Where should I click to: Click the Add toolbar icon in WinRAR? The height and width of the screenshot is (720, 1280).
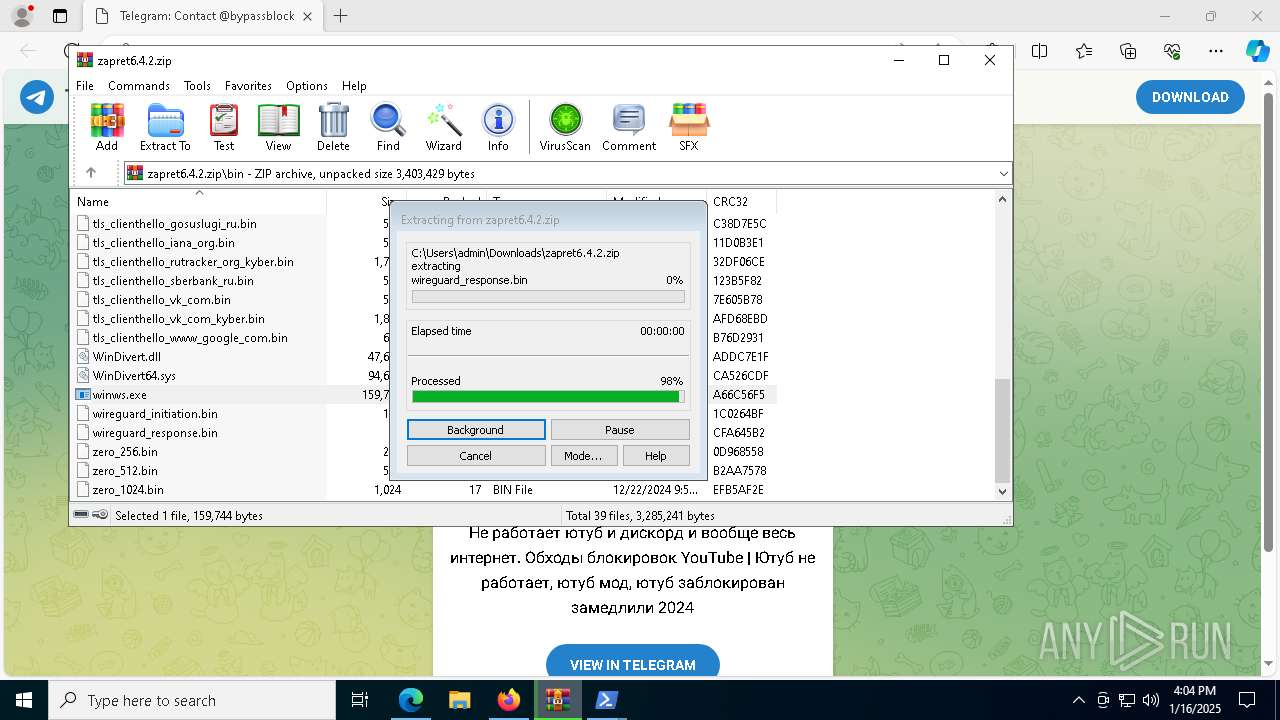pyautogui.click(x=107, y=127)
